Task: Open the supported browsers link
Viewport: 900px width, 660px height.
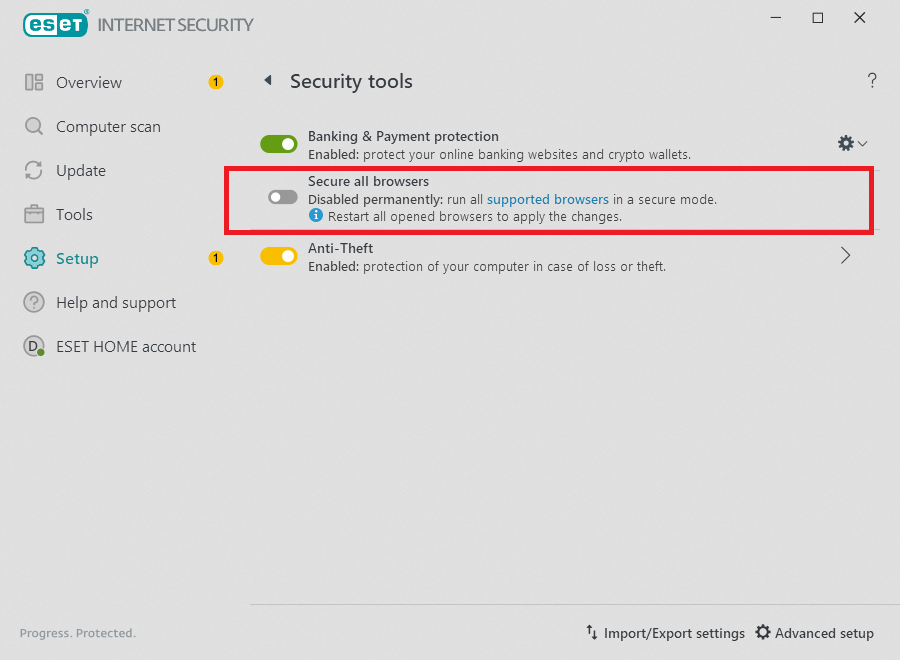Action: 548,200
